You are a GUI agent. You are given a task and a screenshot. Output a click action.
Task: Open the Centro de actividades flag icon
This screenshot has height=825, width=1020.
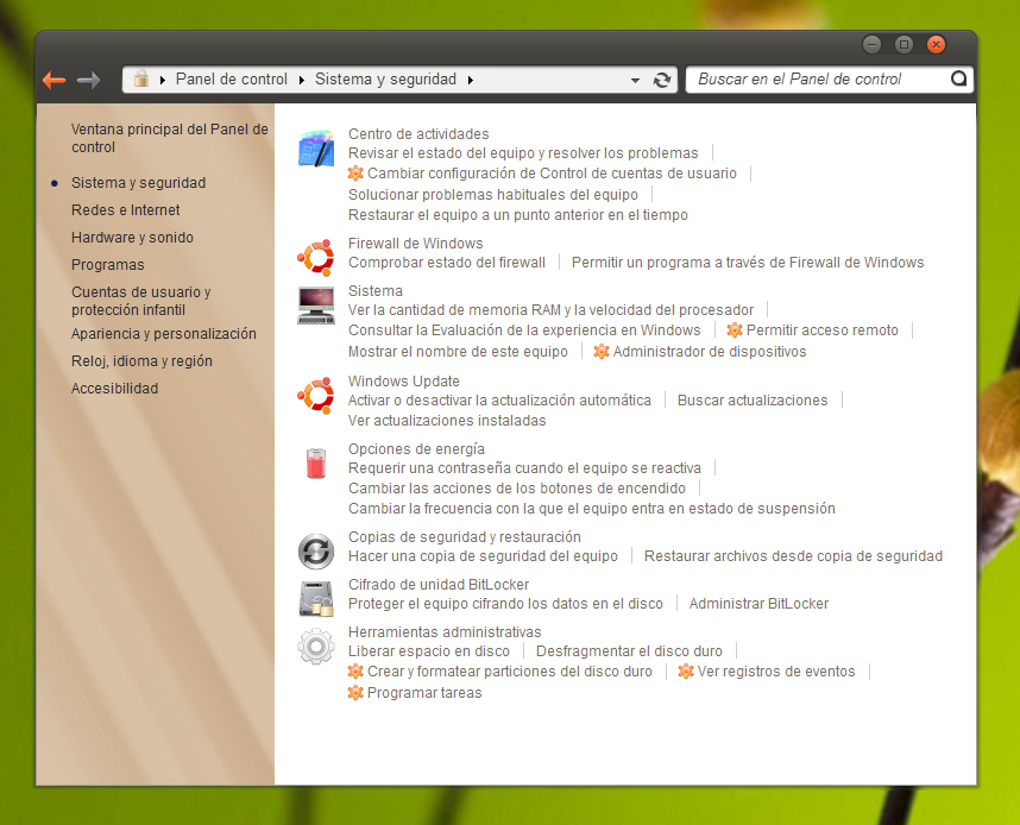click(316, 148)
